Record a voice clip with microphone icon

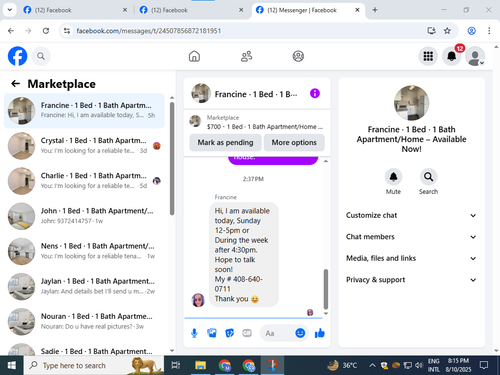[194, 333]
